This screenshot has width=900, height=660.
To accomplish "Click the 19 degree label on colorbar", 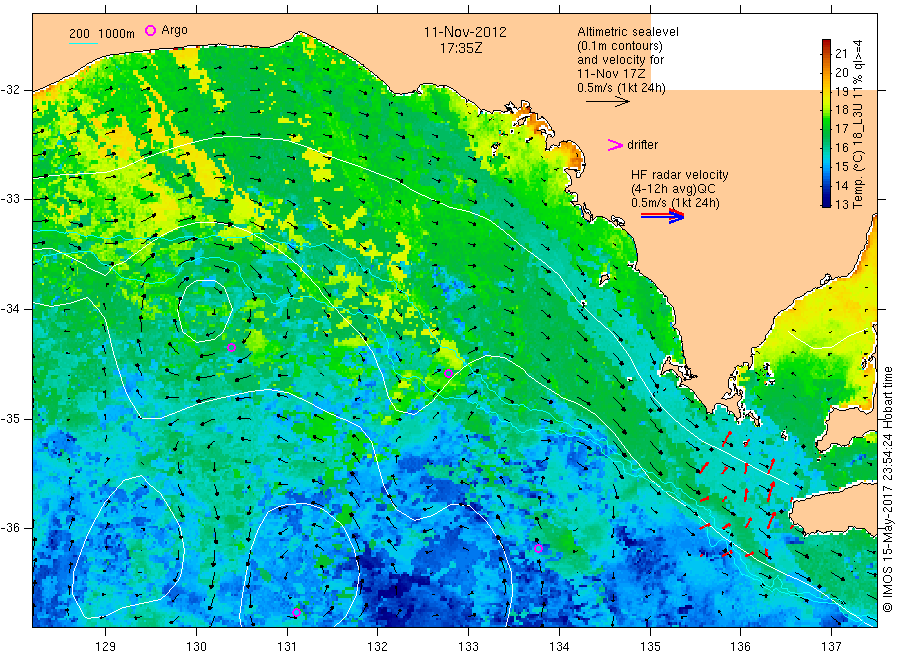I will click(841, 91).
